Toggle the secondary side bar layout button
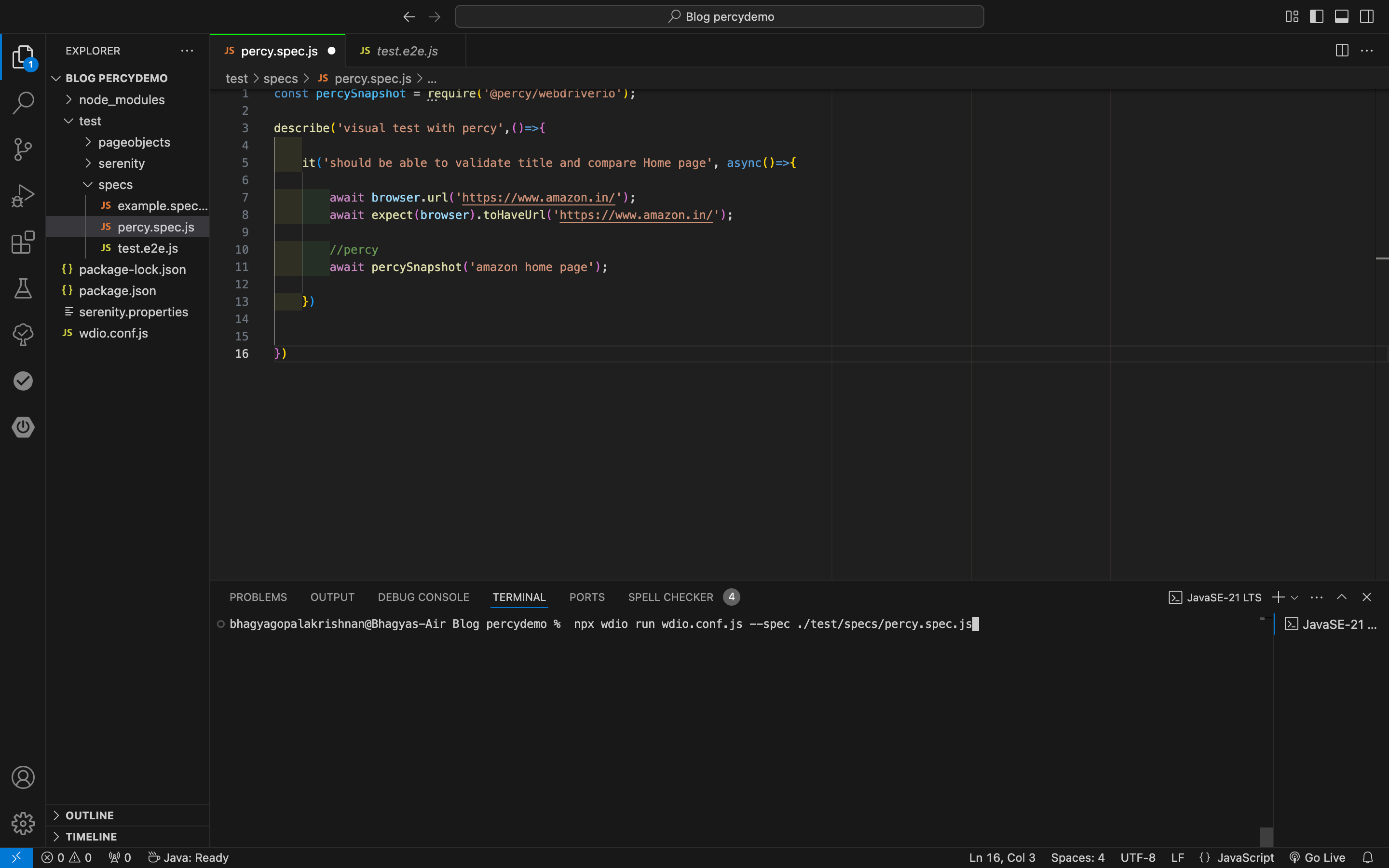Viewport: 1389px width, 868px height. [1367, 17]
